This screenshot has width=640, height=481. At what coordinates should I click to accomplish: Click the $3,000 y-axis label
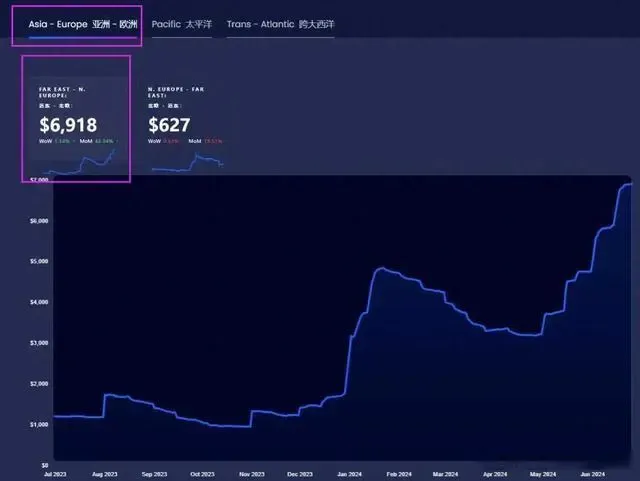point(39,343)
